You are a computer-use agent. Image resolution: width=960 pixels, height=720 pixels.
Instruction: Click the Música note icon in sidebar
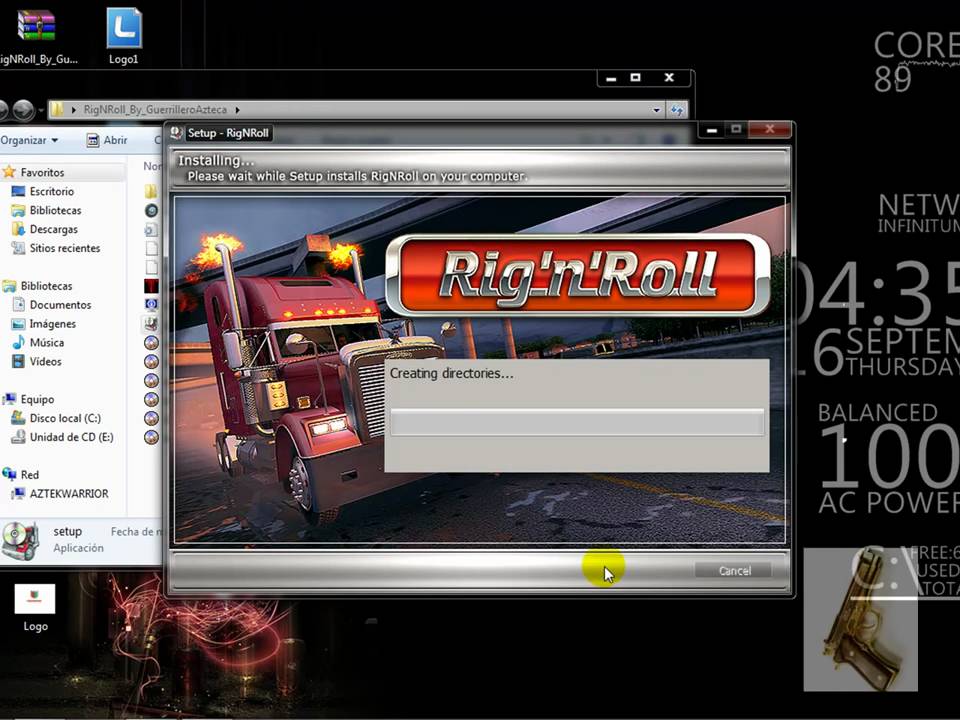click(x=18, y=342)
